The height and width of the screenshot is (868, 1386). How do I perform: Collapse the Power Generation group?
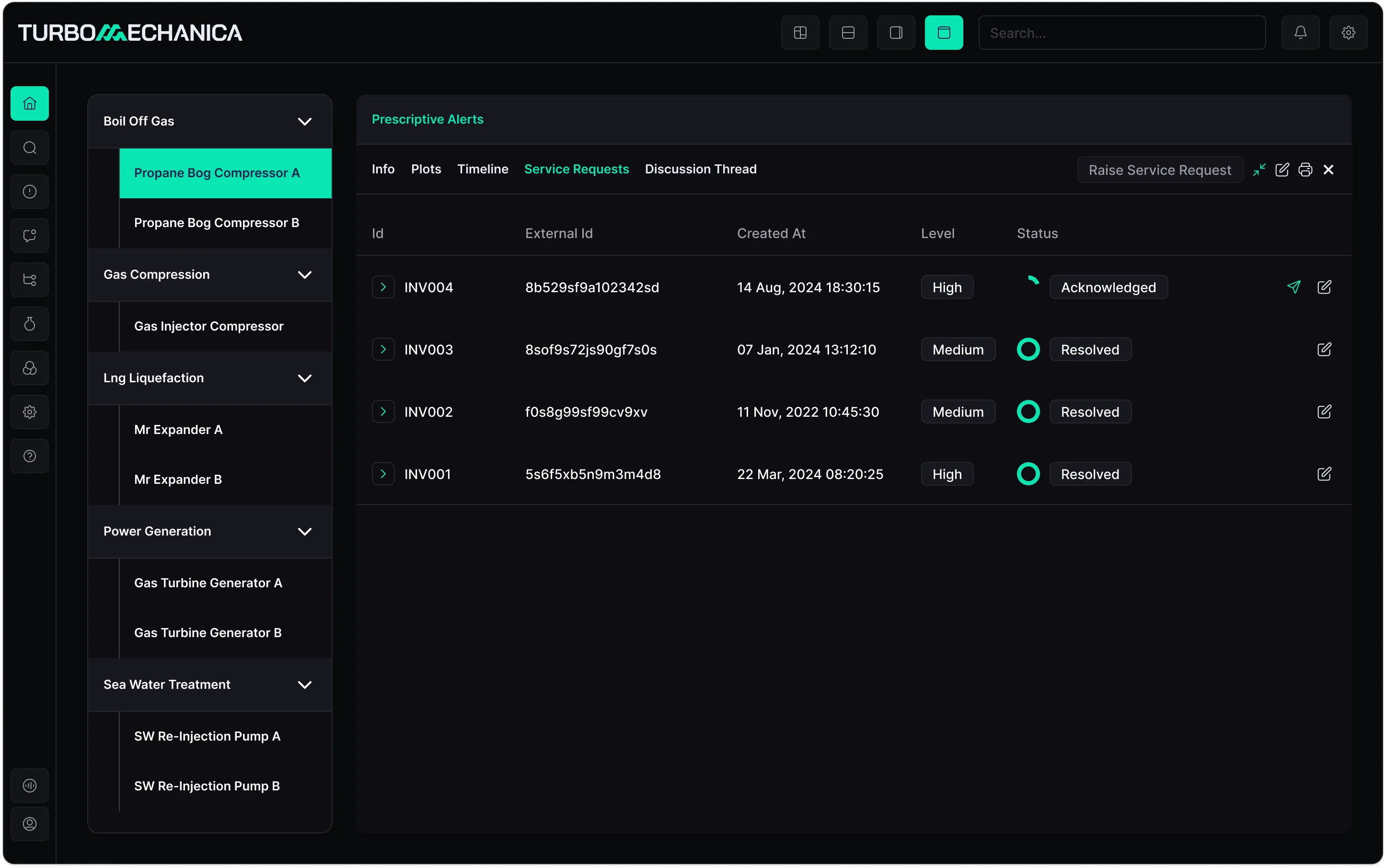point(304,531)
